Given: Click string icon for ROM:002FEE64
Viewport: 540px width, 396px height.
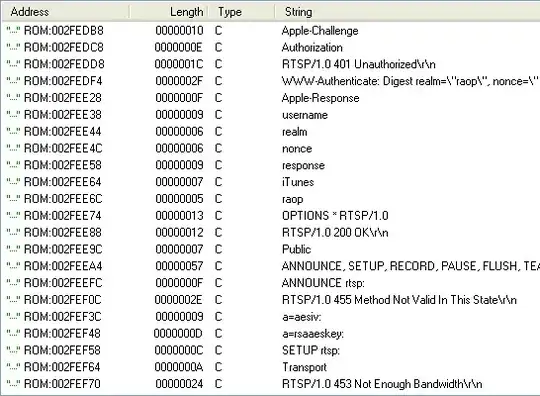Looking at the screenshot, I should (13, 182).
